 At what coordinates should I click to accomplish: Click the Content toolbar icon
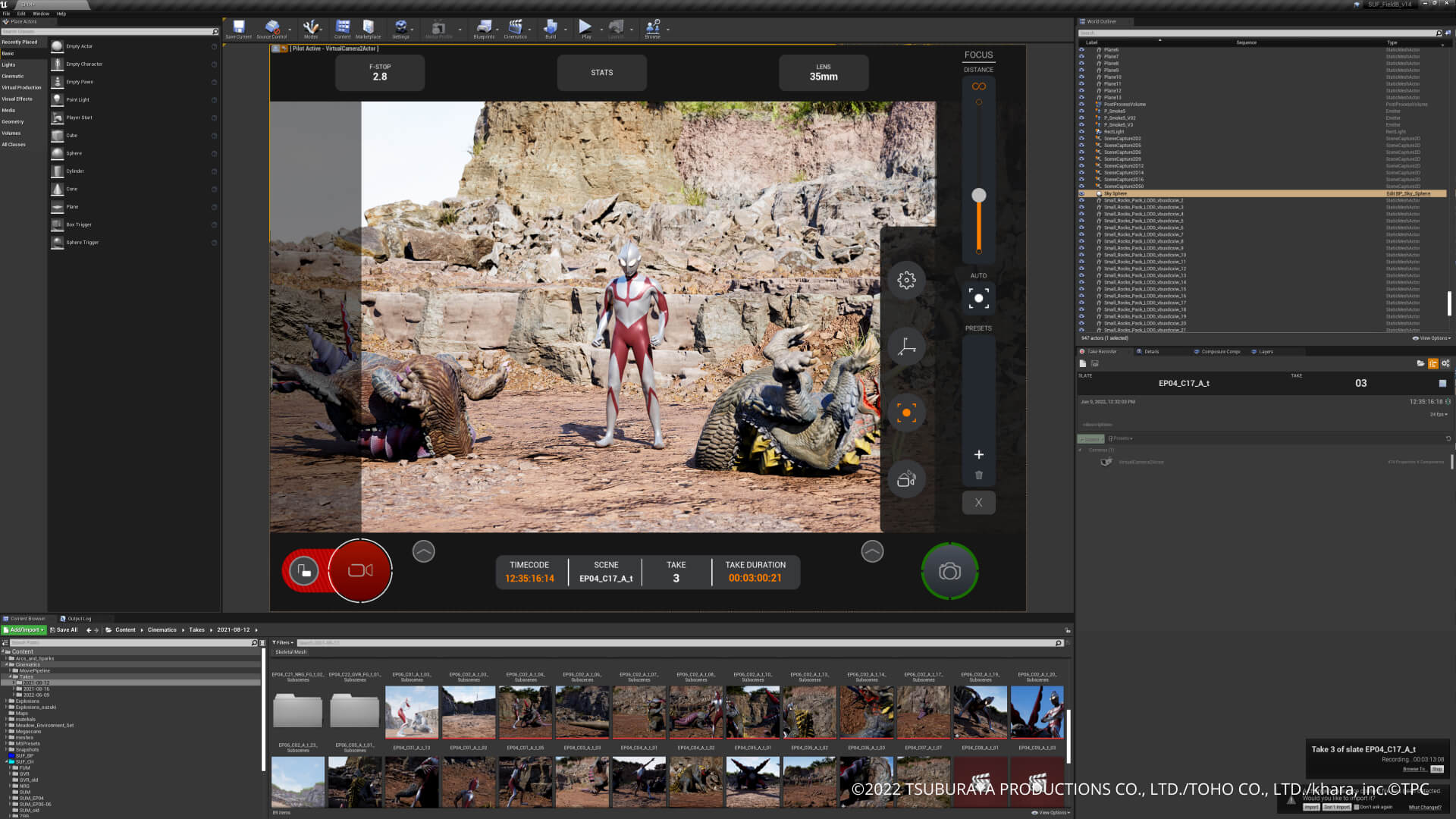tap(343, 29)
